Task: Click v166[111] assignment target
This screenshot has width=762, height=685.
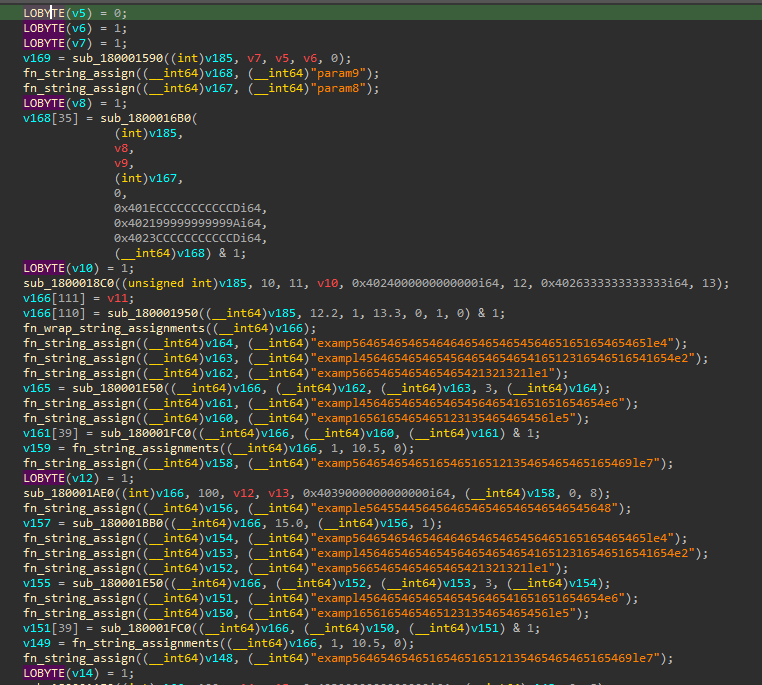Action: pos(54,298)
